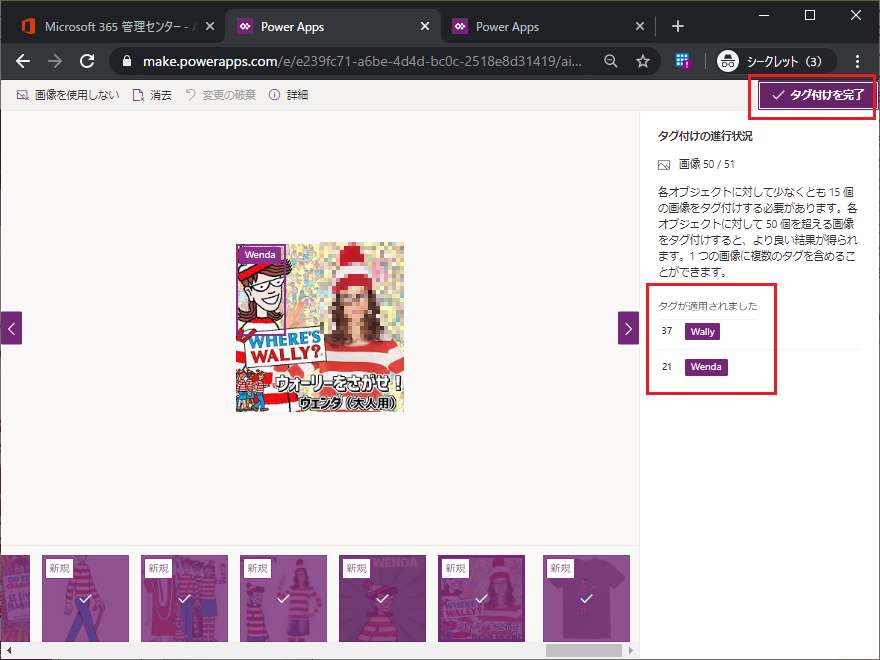Open the partially visible first thumbnail
This screenshot has height=660, width=880.
(15, 598)
